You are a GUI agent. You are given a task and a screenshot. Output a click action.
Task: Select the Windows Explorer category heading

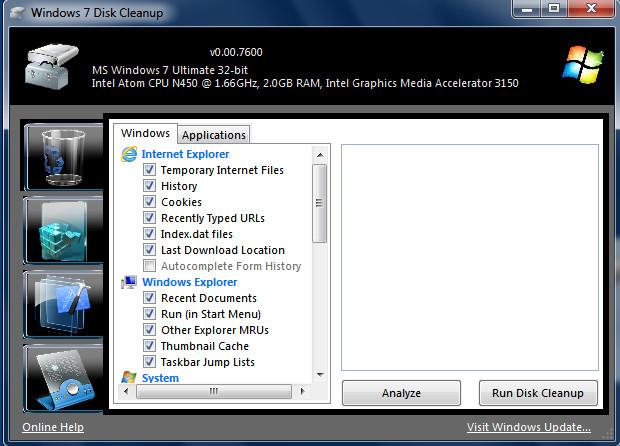tap(190, 282)
